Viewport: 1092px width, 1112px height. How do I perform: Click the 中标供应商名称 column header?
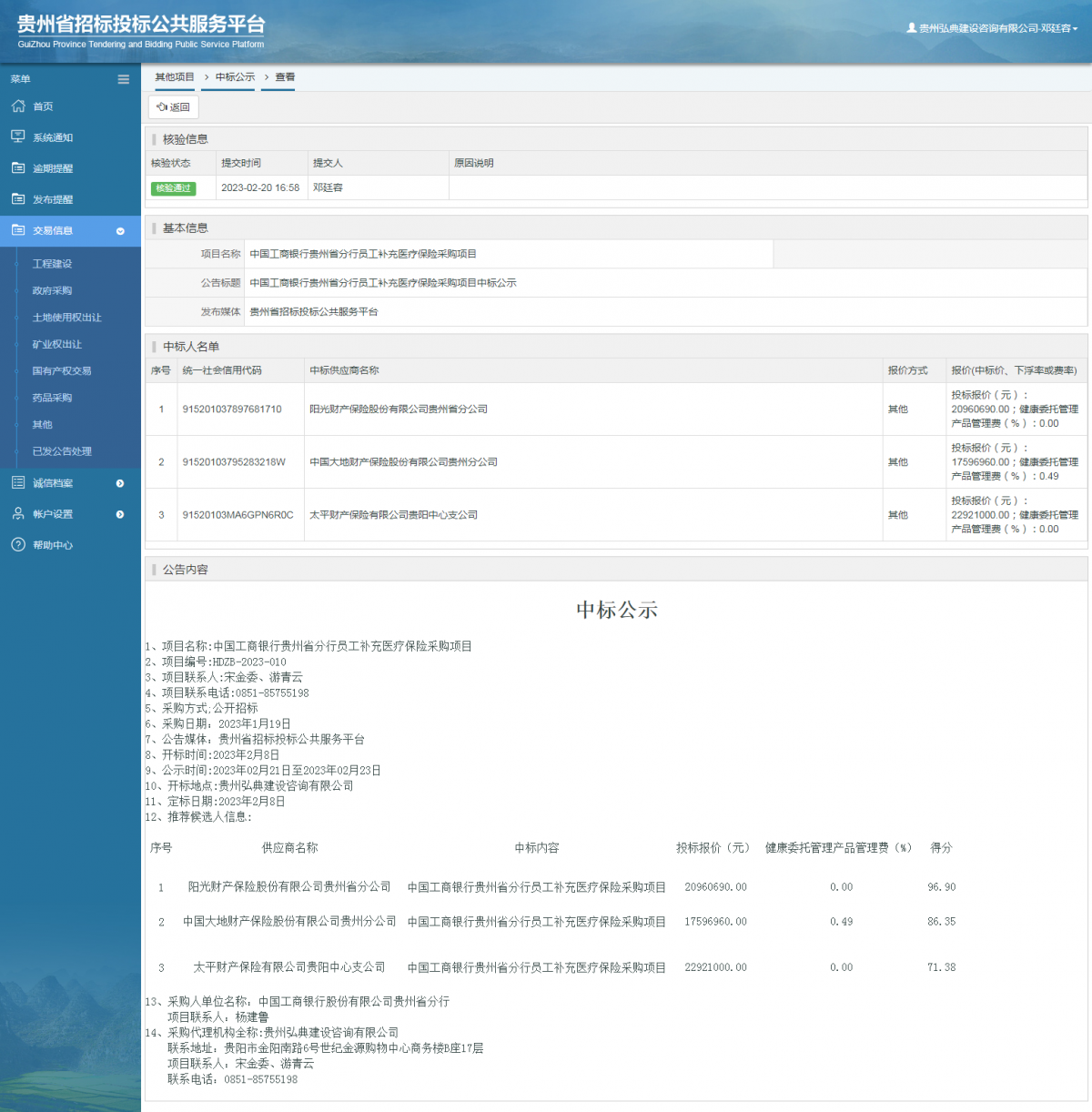(x=344, y=370)
